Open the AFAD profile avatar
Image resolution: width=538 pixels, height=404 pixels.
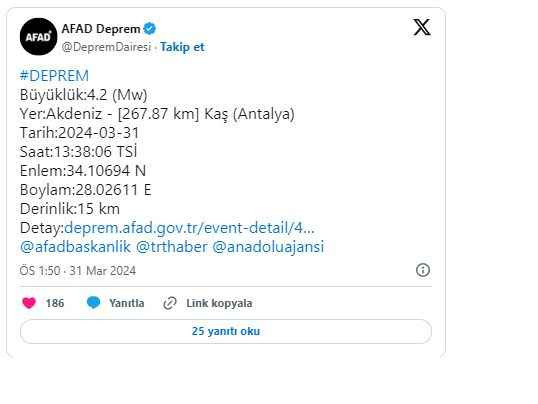(38, 37)
